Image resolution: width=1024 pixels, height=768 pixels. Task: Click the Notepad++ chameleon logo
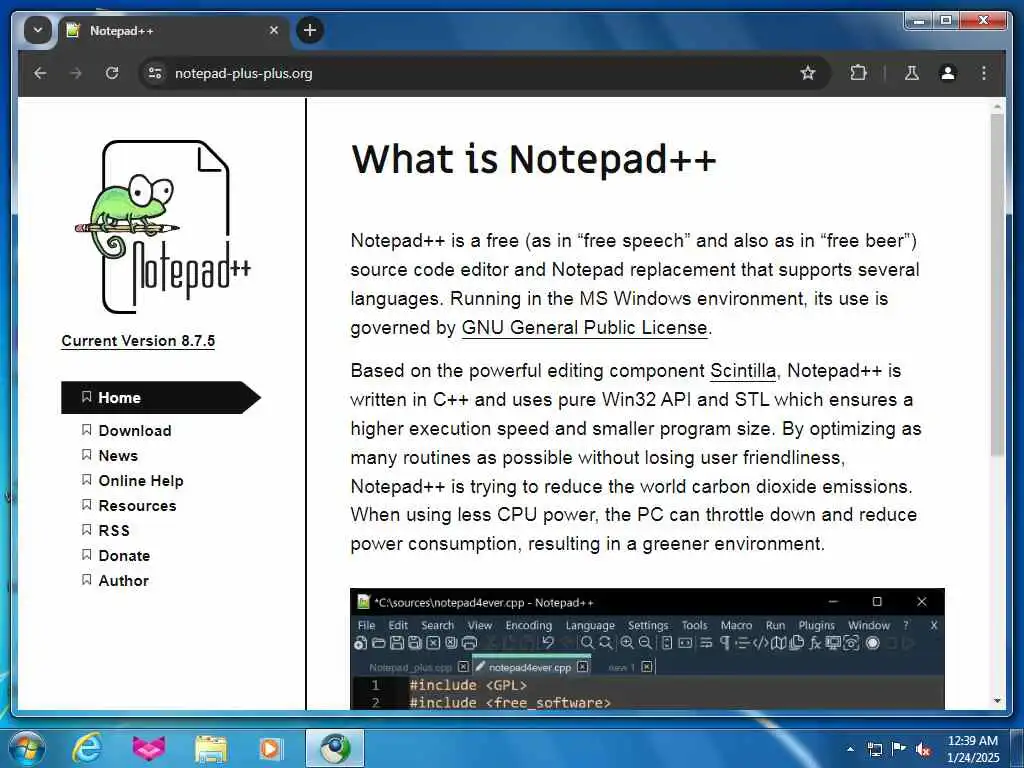pos(163,227)
